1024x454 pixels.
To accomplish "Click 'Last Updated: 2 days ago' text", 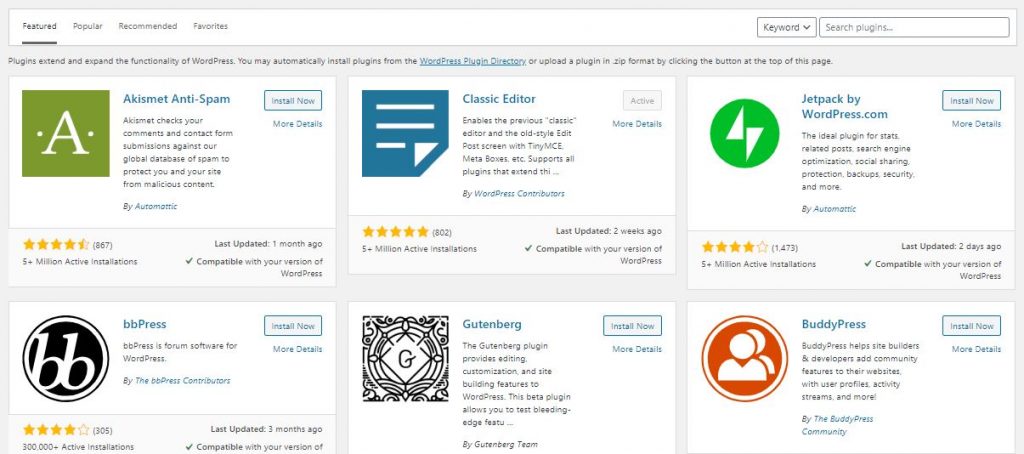I will pos(951,246).
